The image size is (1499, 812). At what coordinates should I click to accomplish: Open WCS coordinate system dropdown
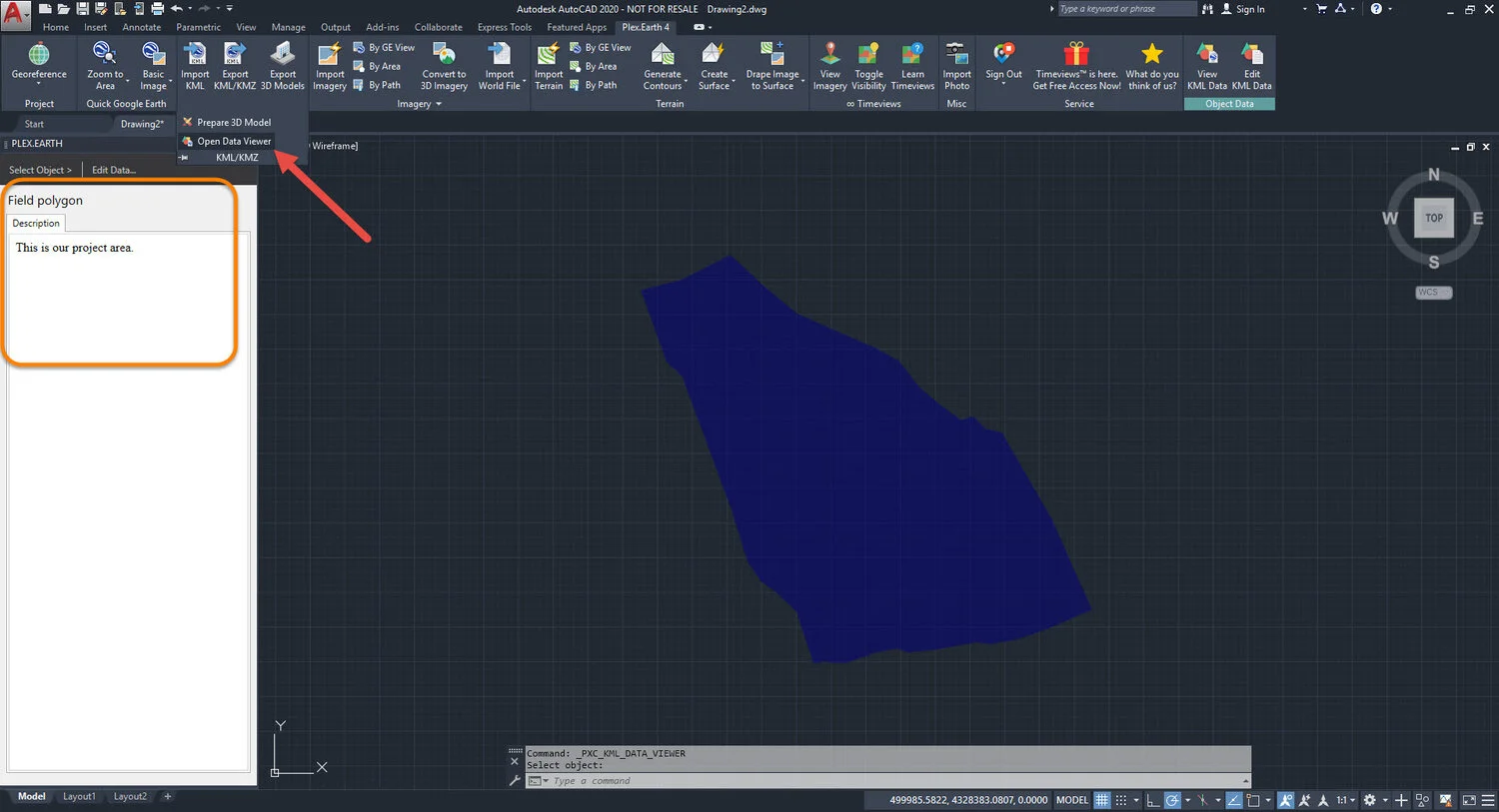pos(1433,292)
